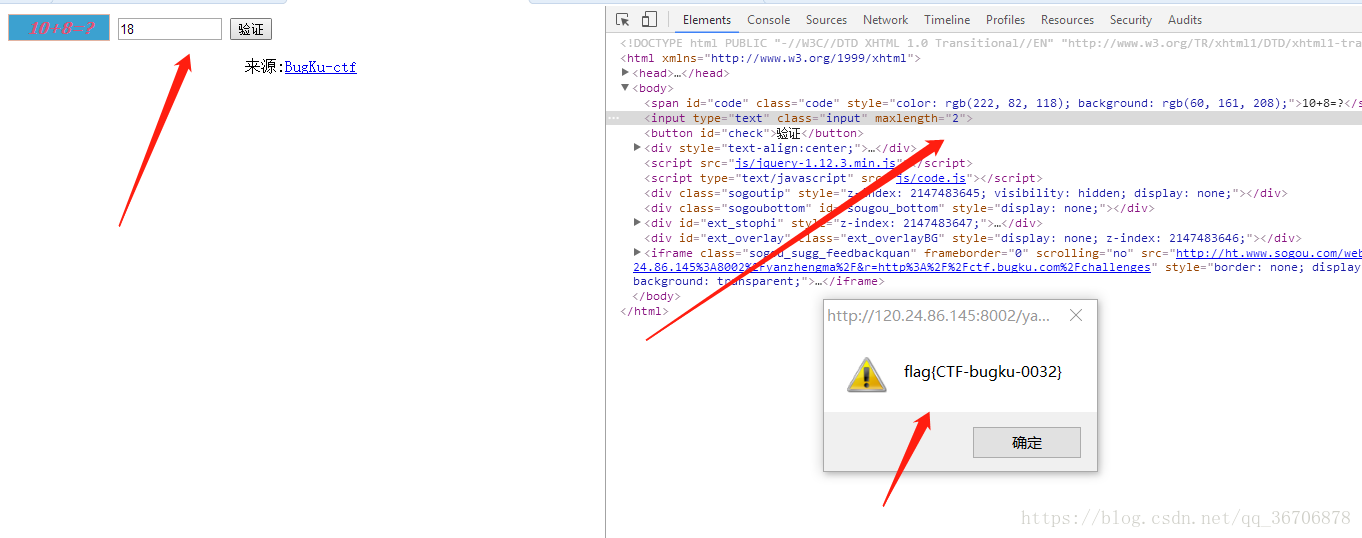
Task: Open the Network tab
Action: tap(885, 20)
